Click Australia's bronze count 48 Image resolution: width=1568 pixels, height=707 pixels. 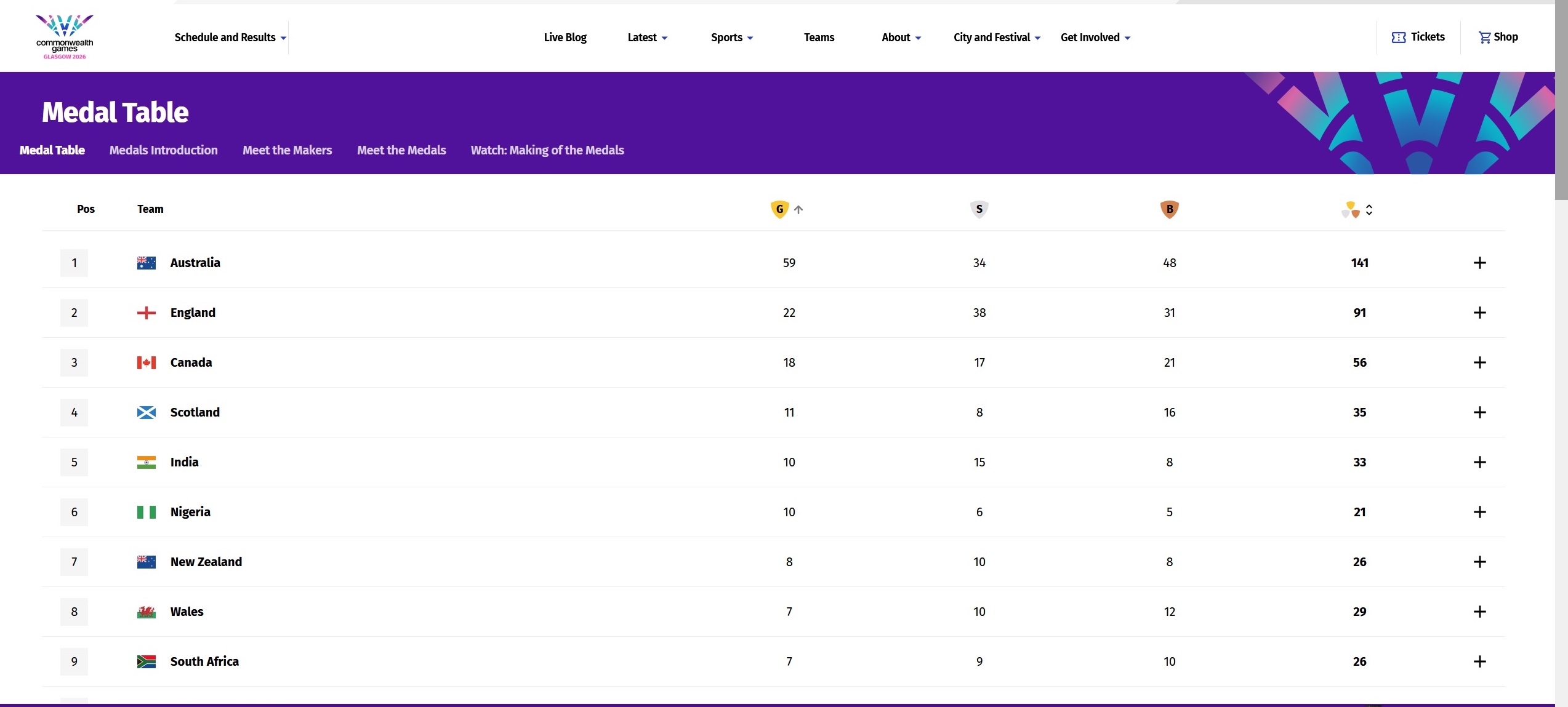[x=1169, y=263]
